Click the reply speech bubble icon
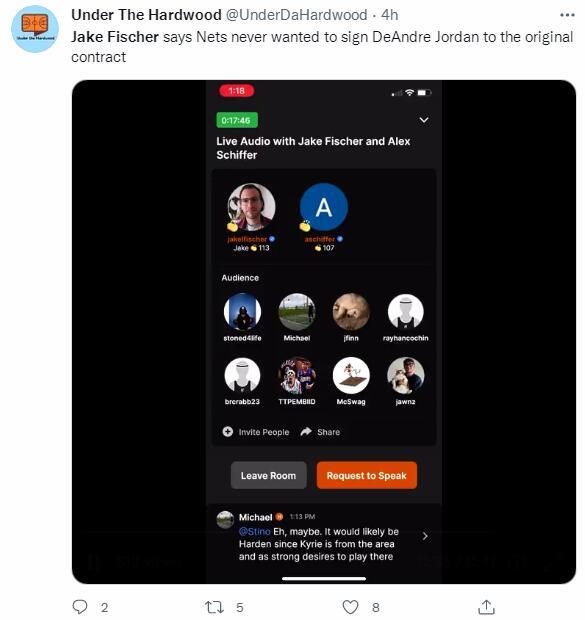The height and width of the screenshot is (620, 585). pos(80,607)
